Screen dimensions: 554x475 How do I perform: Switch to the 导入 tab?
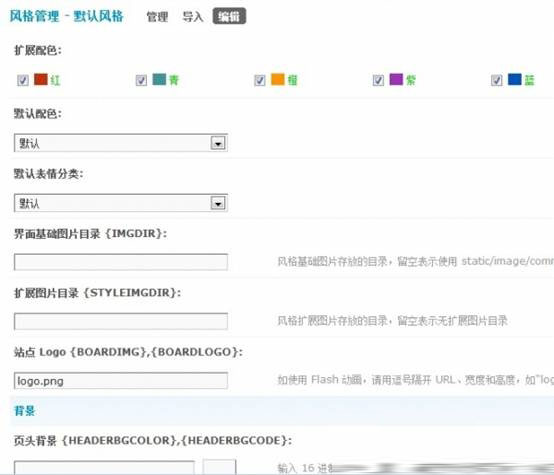193,17
